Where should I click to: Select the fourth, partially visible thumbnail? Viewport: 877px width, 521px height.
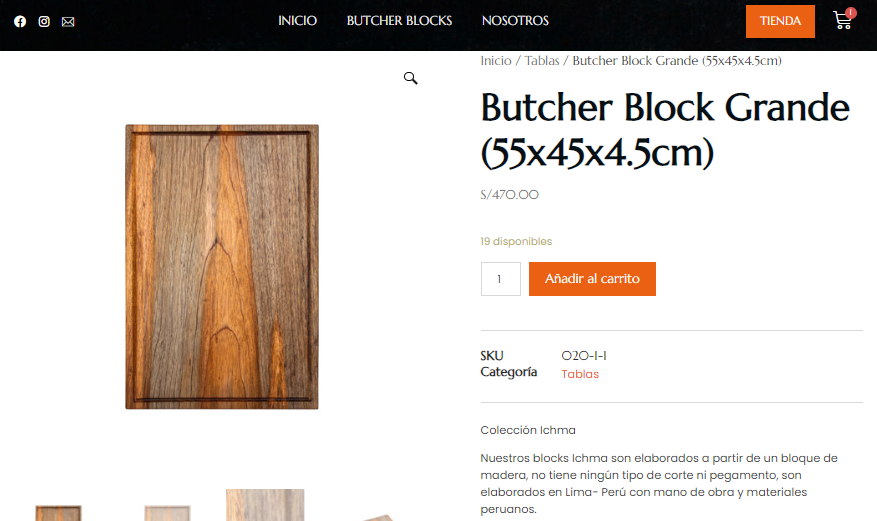pyautogui.click(x=378, y=518)
